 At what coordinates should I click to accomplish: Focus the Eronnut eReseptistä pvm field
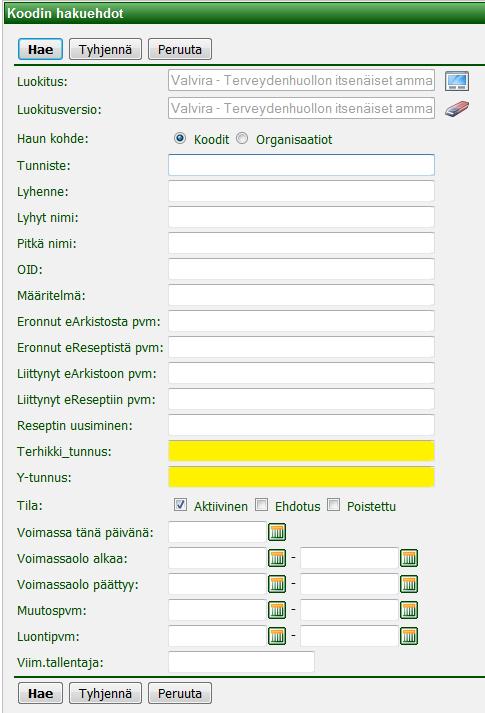click(301, 347)
